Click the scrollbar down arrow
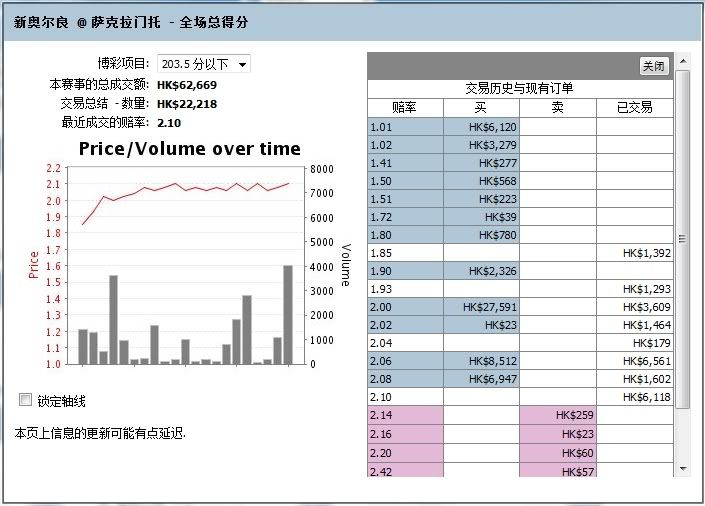The width and height of the screenshot is (705, 506). [x=683, y=468]
